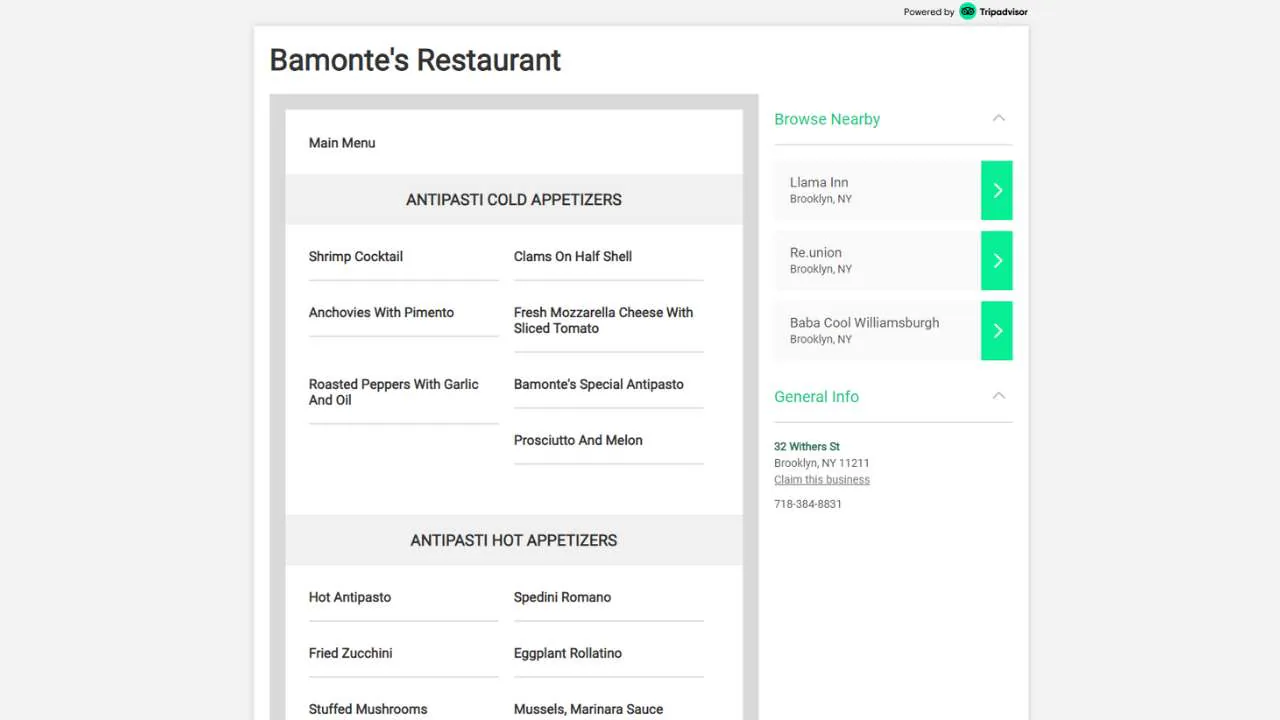Viewport: 1280px width, 720px height.
Task: Select Bamonte's Special Antipasto item
Action: point(599,385)
